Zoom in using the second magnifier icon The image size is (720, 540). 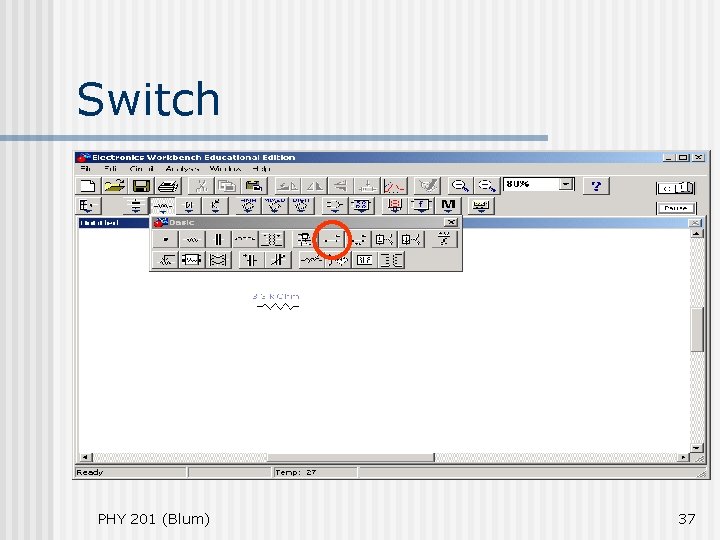[x=486, y=186]
